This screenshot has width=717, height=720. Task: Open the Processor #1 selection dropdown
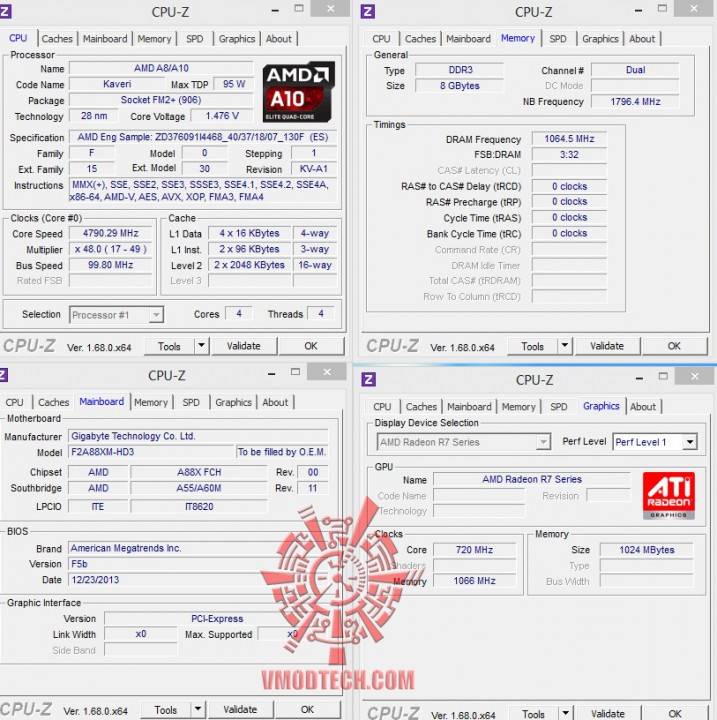116,315
